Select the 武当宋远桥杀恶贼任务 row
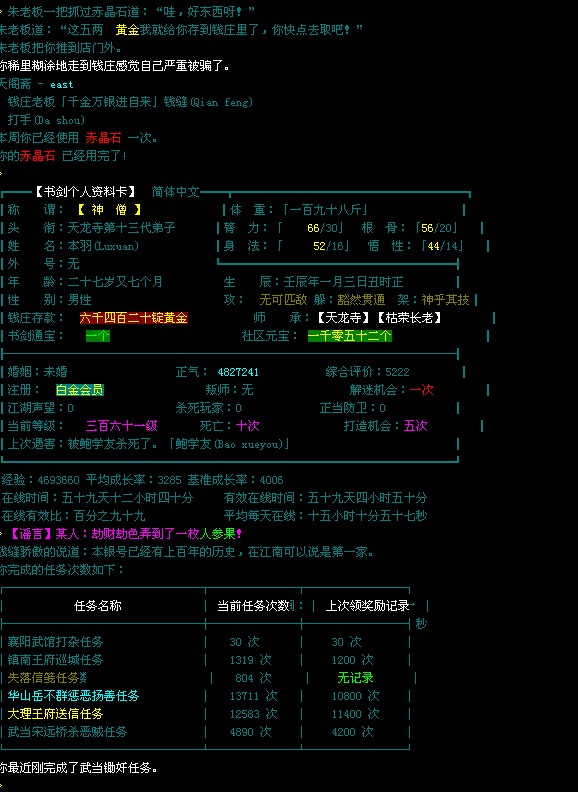578x792 pixels. point(205,732)
